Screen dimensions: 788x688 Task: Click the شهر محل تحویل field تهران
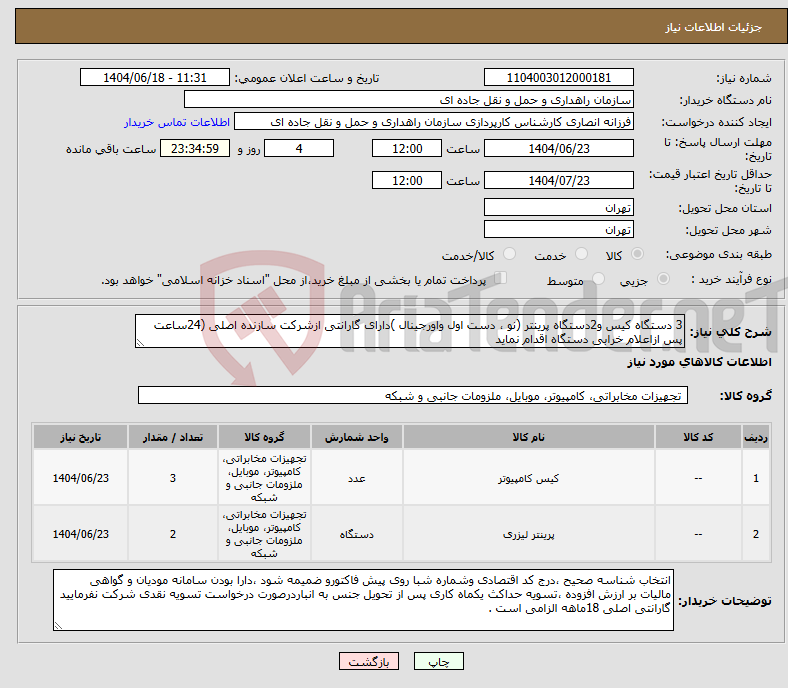(559, 229)
